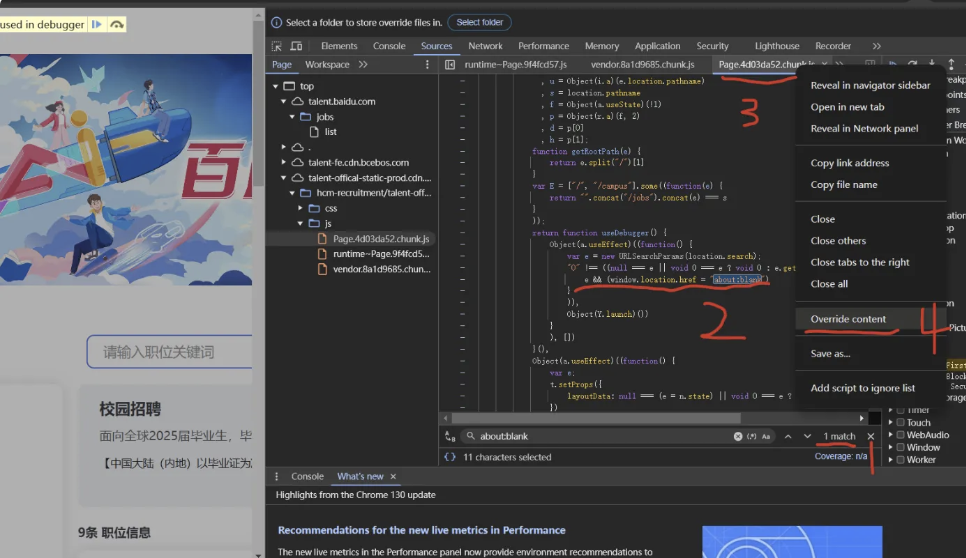966x558 pixels.
Task: Click the resume script execution icon
Action: pyautogui.click(x=97, y=24)
